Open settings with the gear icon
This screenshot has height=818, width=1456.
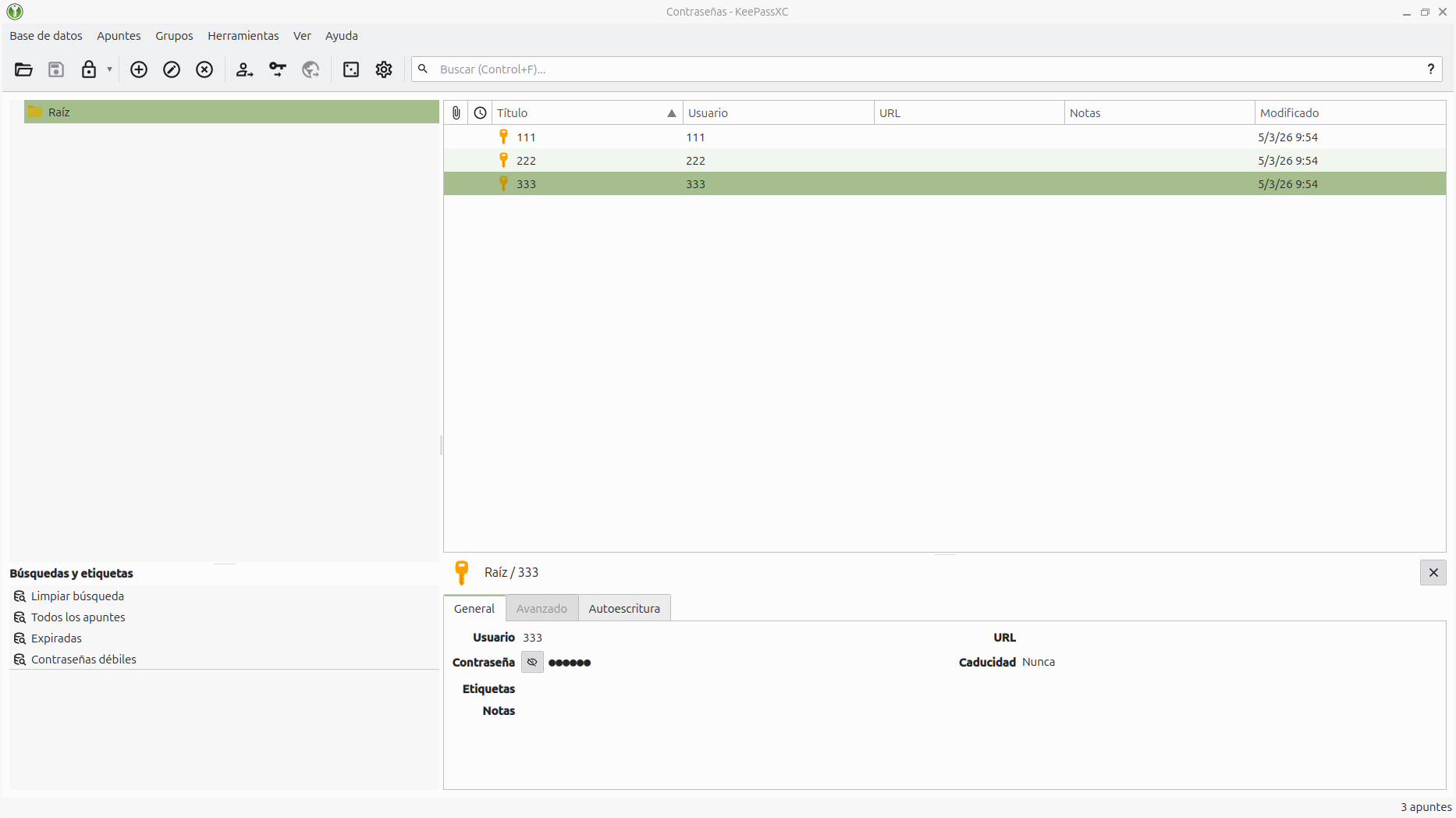coord(384,69)
